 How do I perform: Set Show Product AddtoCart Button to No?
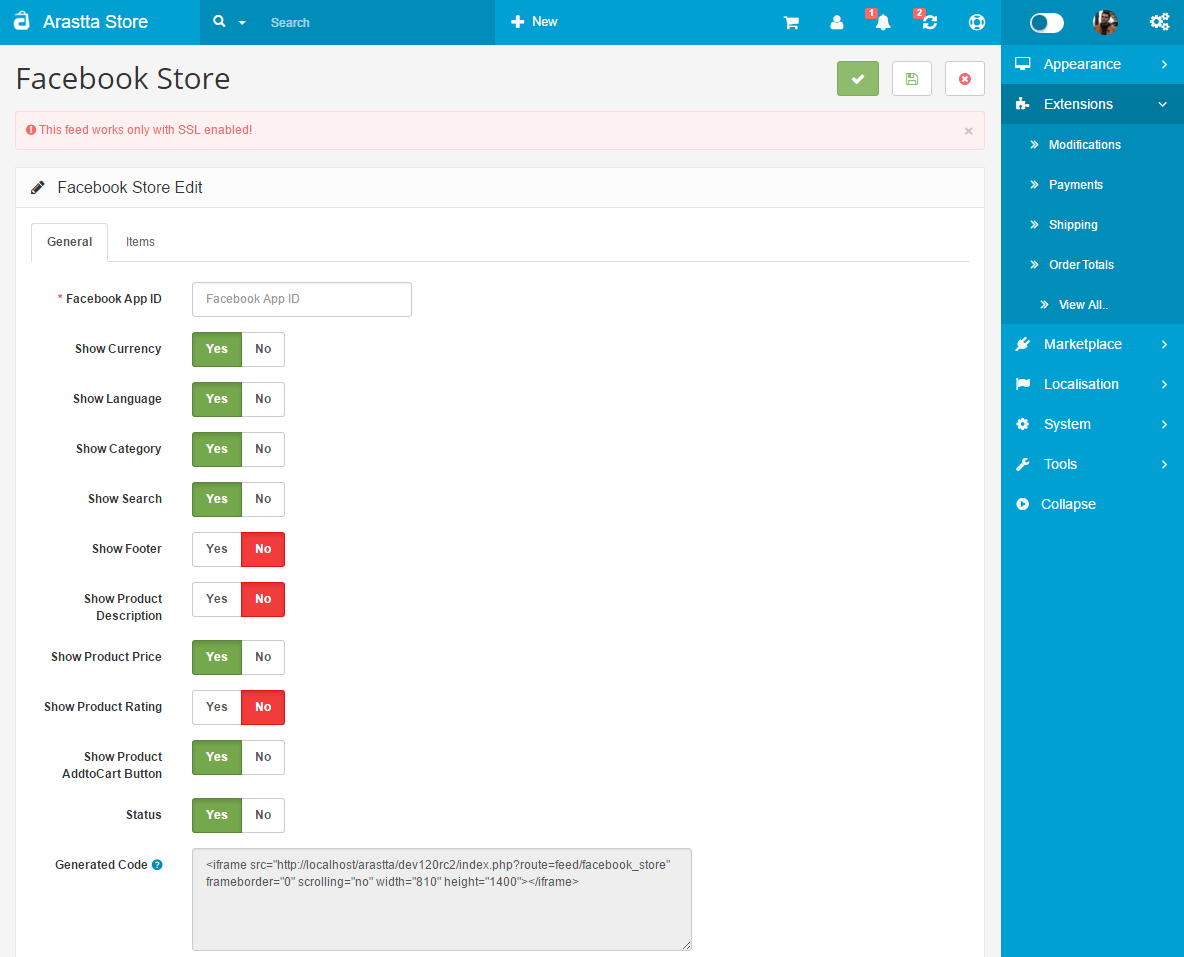click(x=263, y=757)
